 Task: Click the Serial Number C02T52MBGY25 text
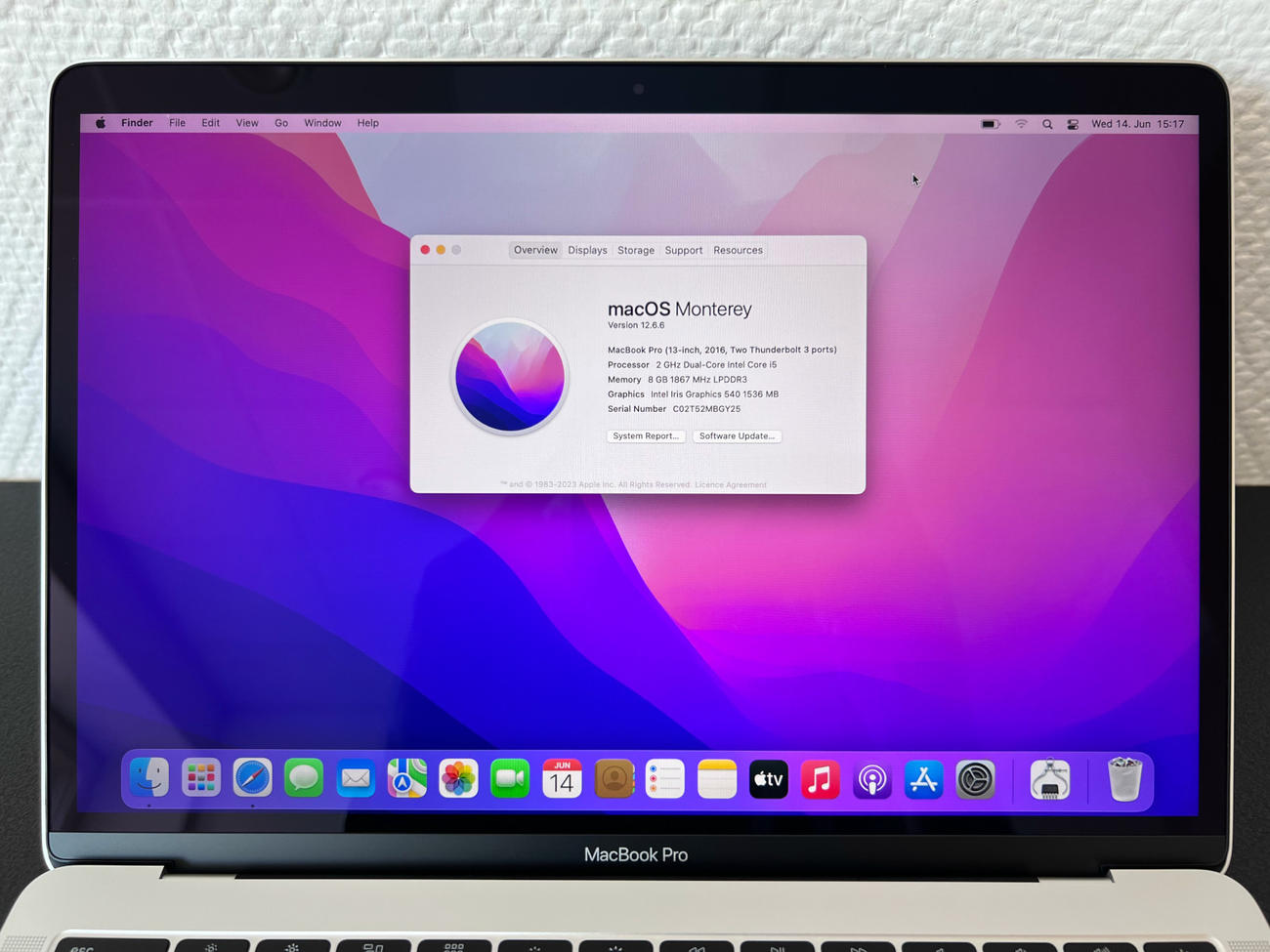click(674, 409)
